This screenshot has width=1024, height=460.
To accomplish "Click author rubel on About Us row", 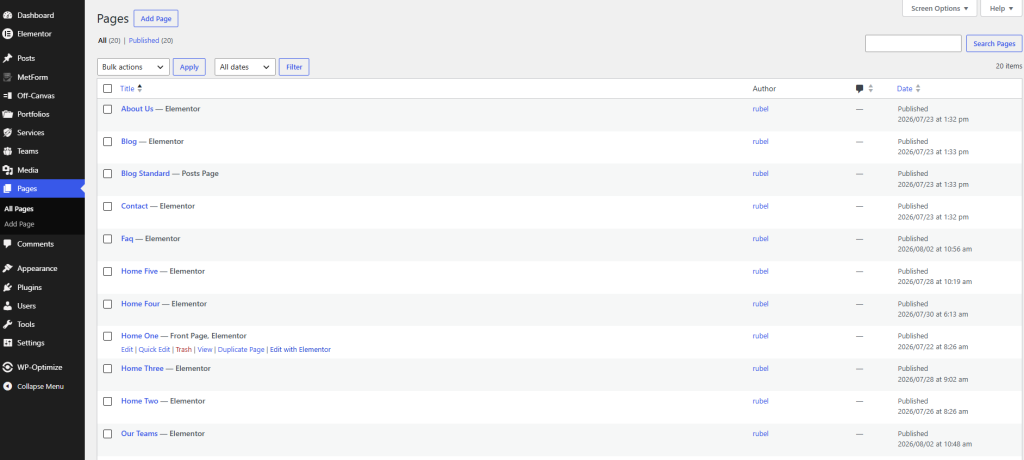I will [x=760, y=109].
